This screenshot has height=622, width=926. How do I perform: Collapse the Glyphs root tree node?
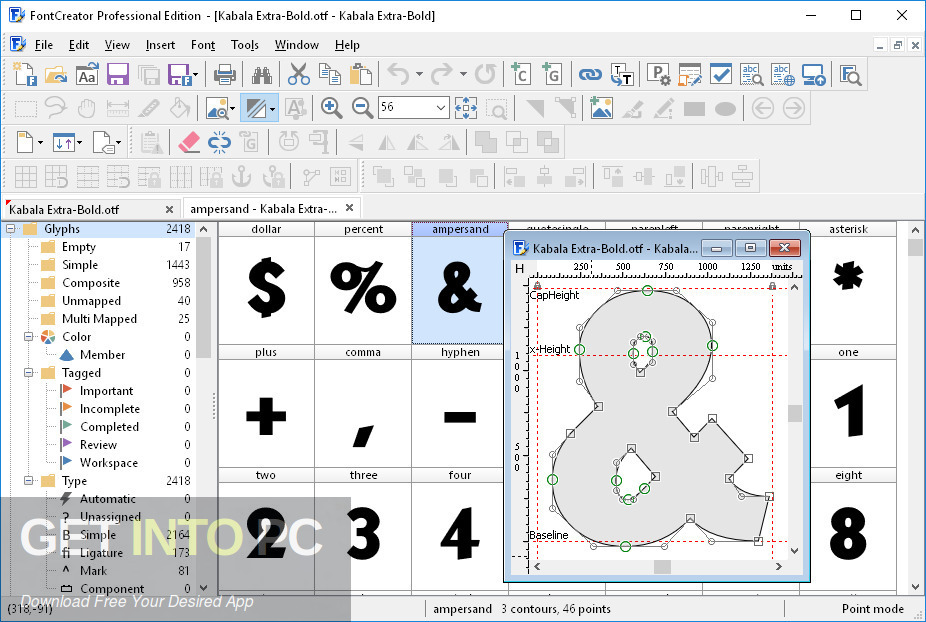(11, 229)
